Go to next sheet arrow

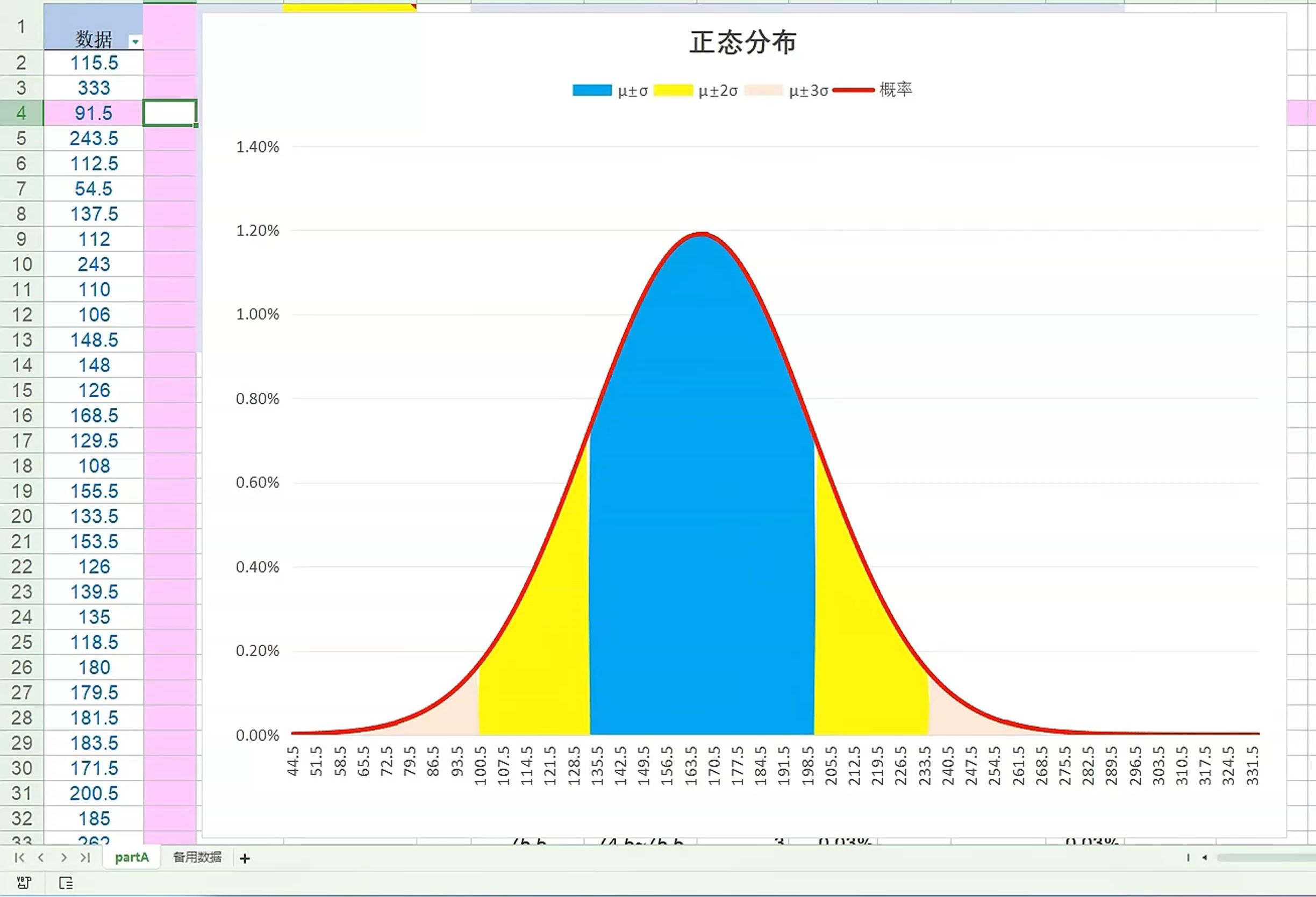point(63,857)
